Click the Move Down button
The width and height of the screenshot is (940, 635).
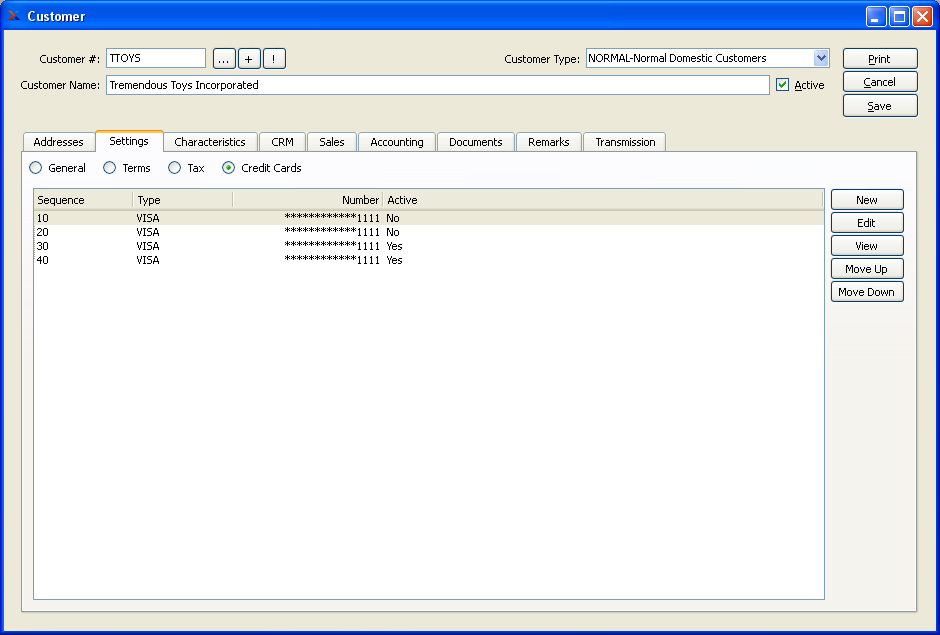[x=867, y=292]
